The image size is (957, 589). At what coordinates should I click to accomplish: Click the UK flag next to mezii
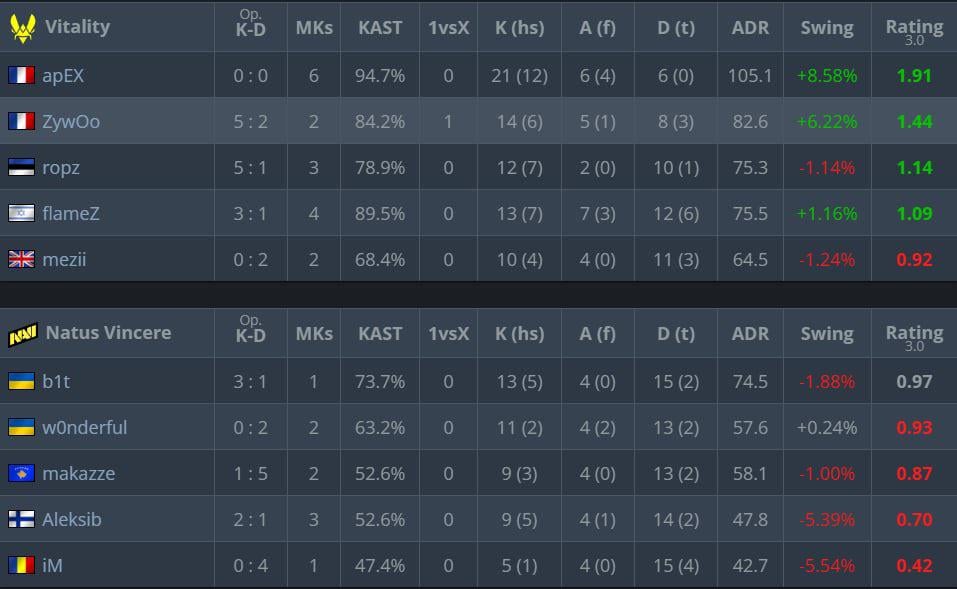(21, 260)
